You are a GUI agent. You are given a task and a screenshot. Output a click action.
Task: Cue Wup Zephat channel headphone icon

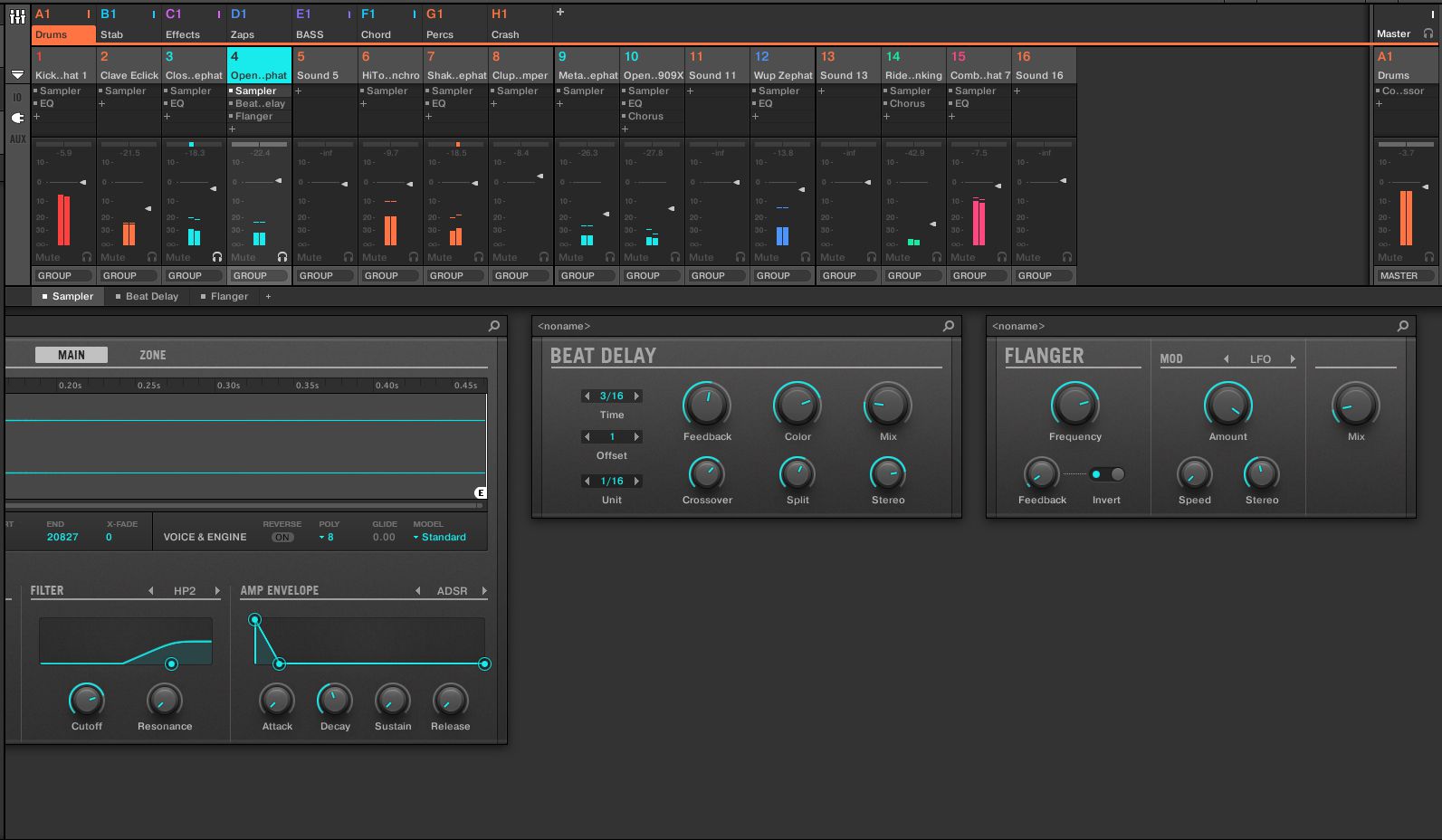806,257
